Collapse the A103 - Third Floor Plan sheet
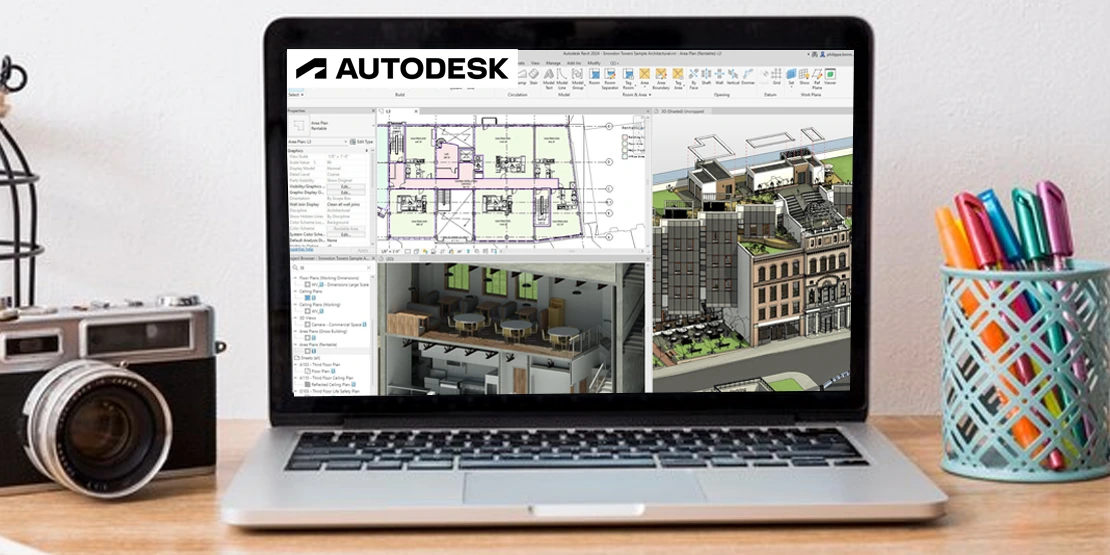This screenshot has height=555, width=1110. point(295,365)
